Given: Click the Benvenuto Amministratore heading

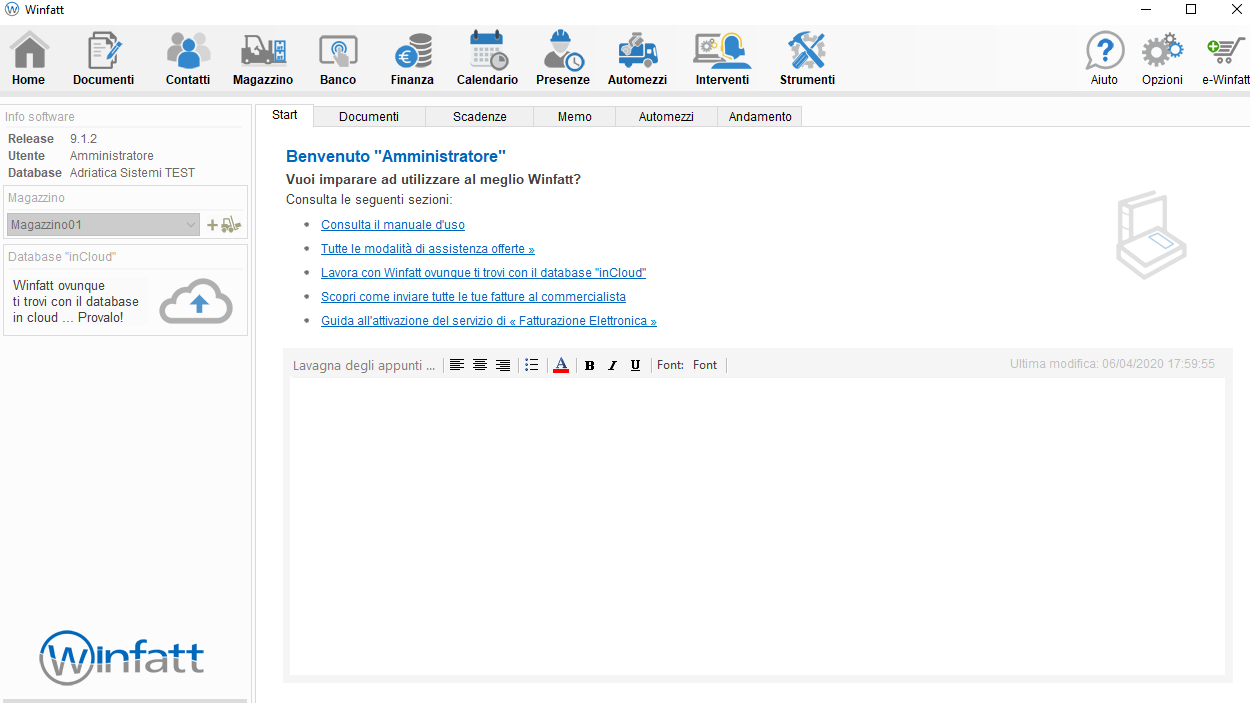Looking at the screenshot, I should coord(396,156).
